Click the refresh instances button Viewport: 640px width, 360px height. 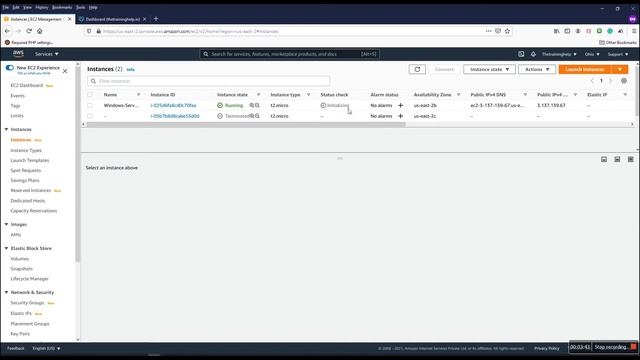pos(417,69)
